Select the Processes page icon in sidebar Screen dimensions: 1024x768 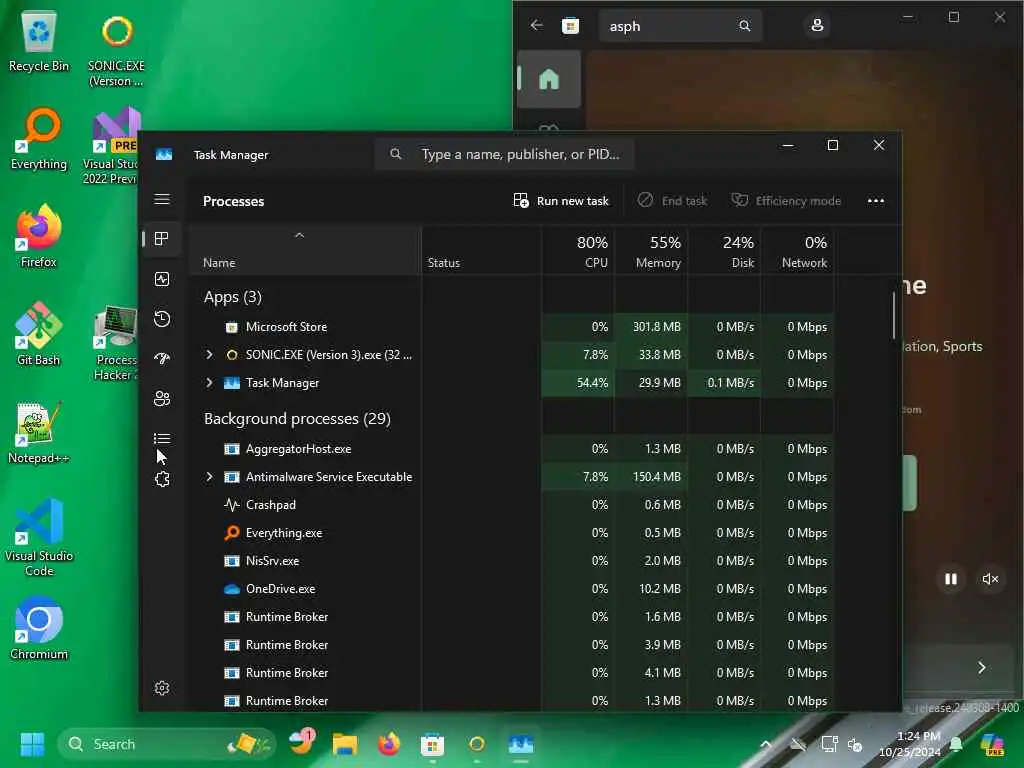(162, 238)
